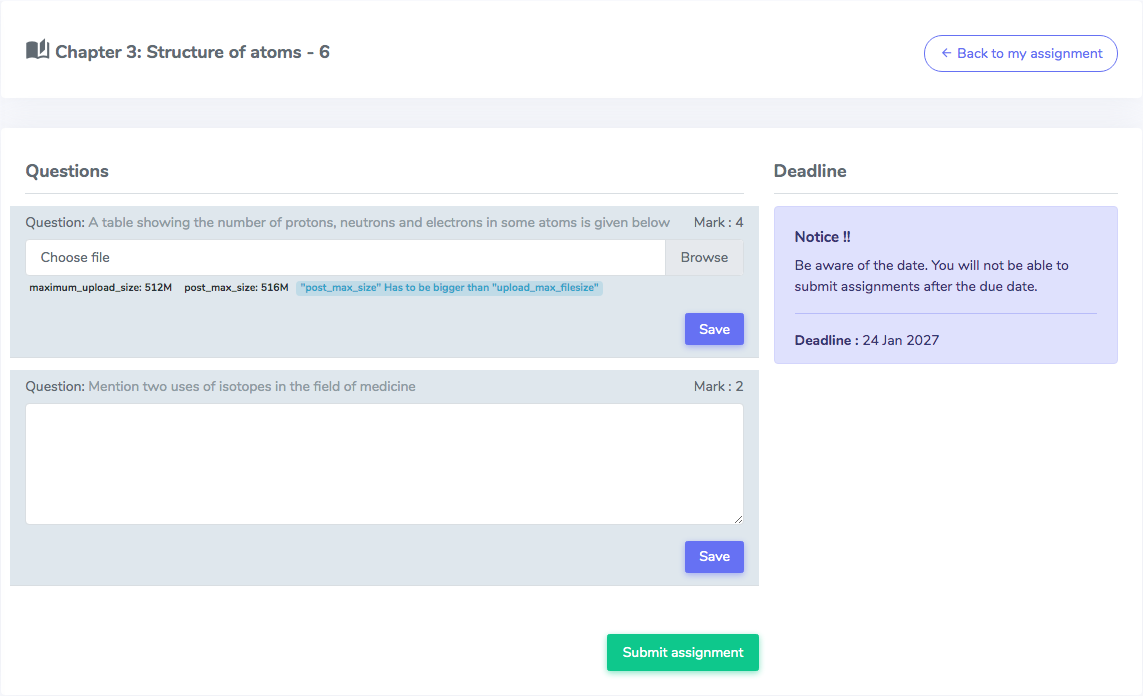The image size is (1143, 696).
Task: Click the resize handle of answer text area
Action: pos(738,519)
